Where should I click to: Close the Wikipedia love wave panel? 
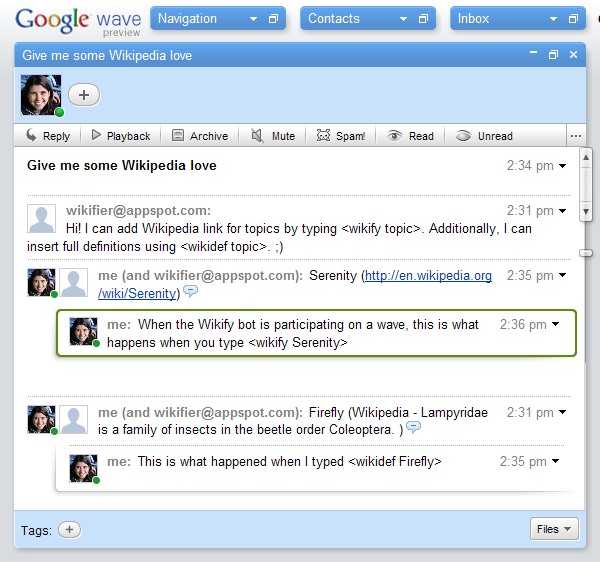point(573,55)
